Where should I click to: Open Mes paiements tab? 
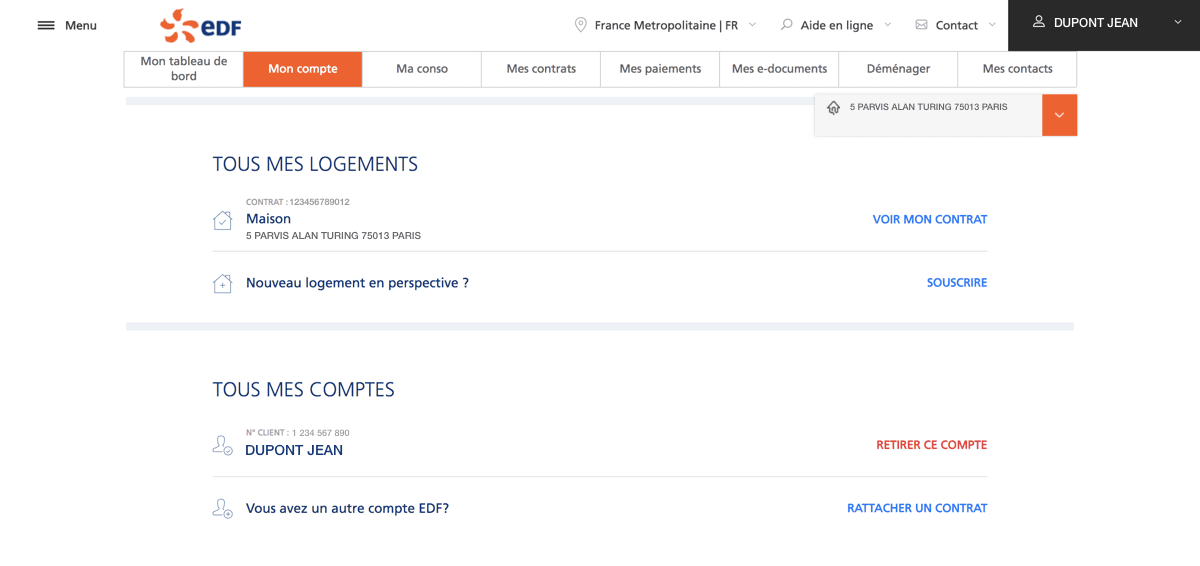660,69
